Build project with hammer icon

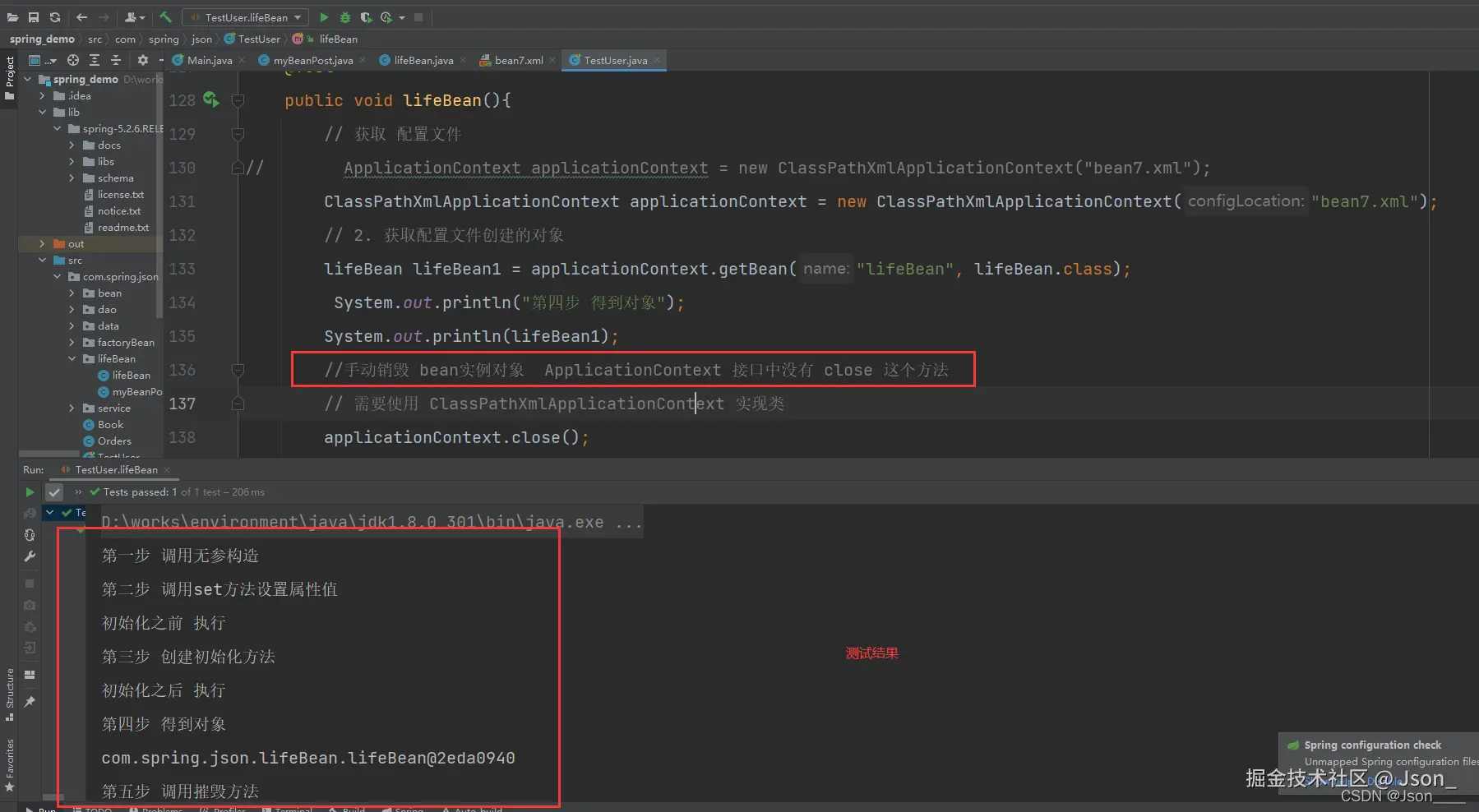coord(165,17)
